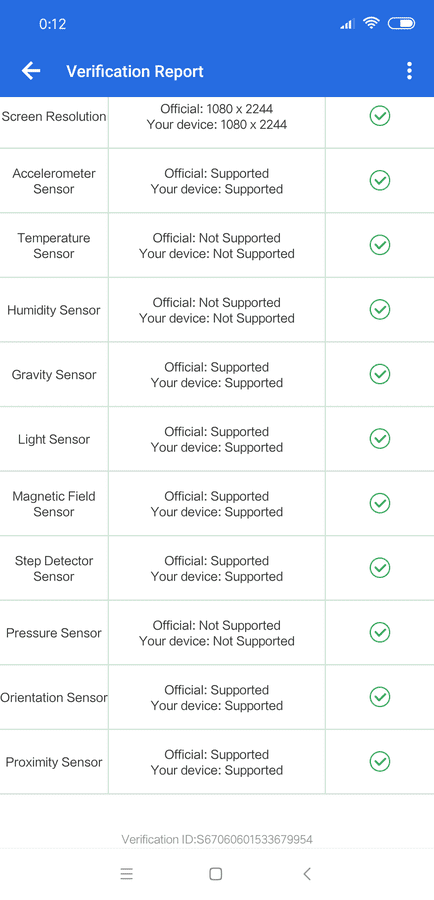Tap the Wi-Fi status bar icon

(371, 23)
